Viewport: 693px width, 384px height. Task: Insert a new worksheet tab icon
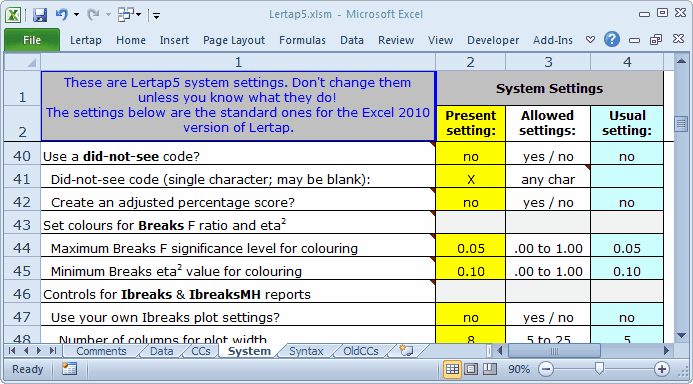pyautogui.click(x=406, y=351)
